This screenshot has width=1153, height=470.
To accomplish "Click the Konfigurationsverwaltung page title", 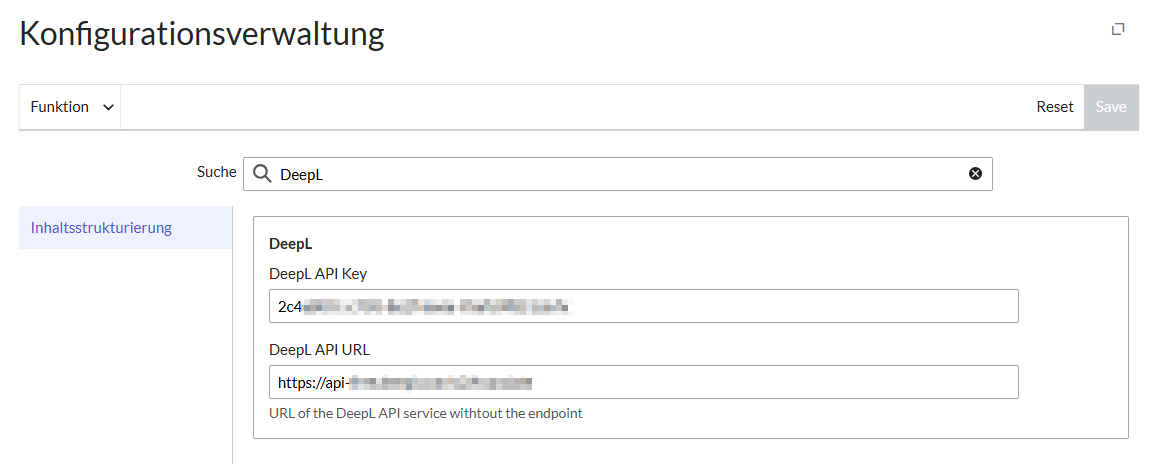I will tap(202, 34).
